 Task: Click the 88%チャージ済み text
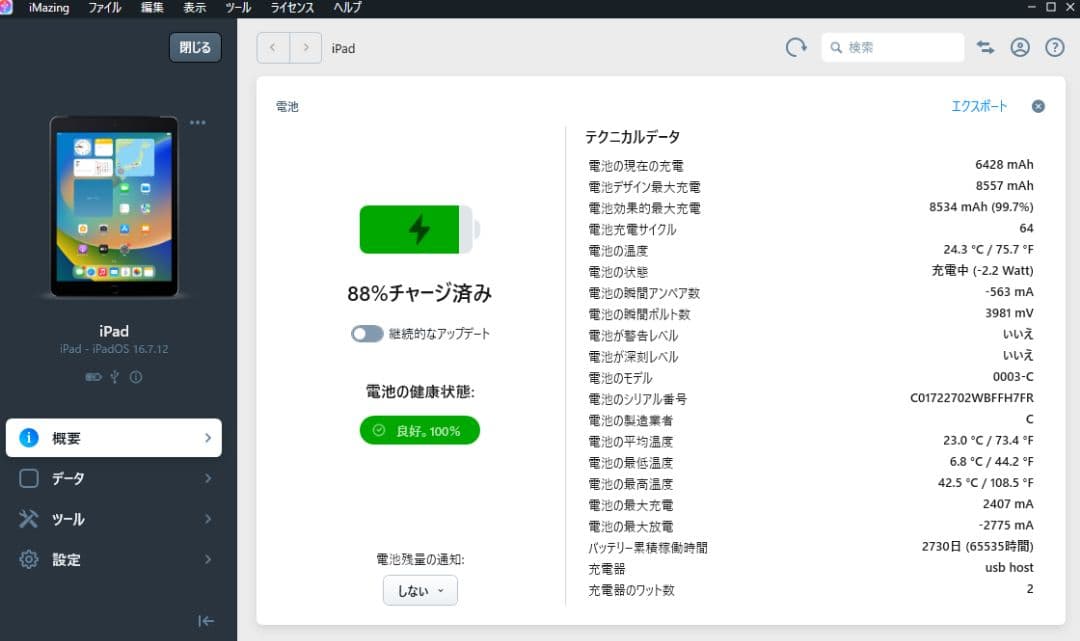tap(419, 294)
